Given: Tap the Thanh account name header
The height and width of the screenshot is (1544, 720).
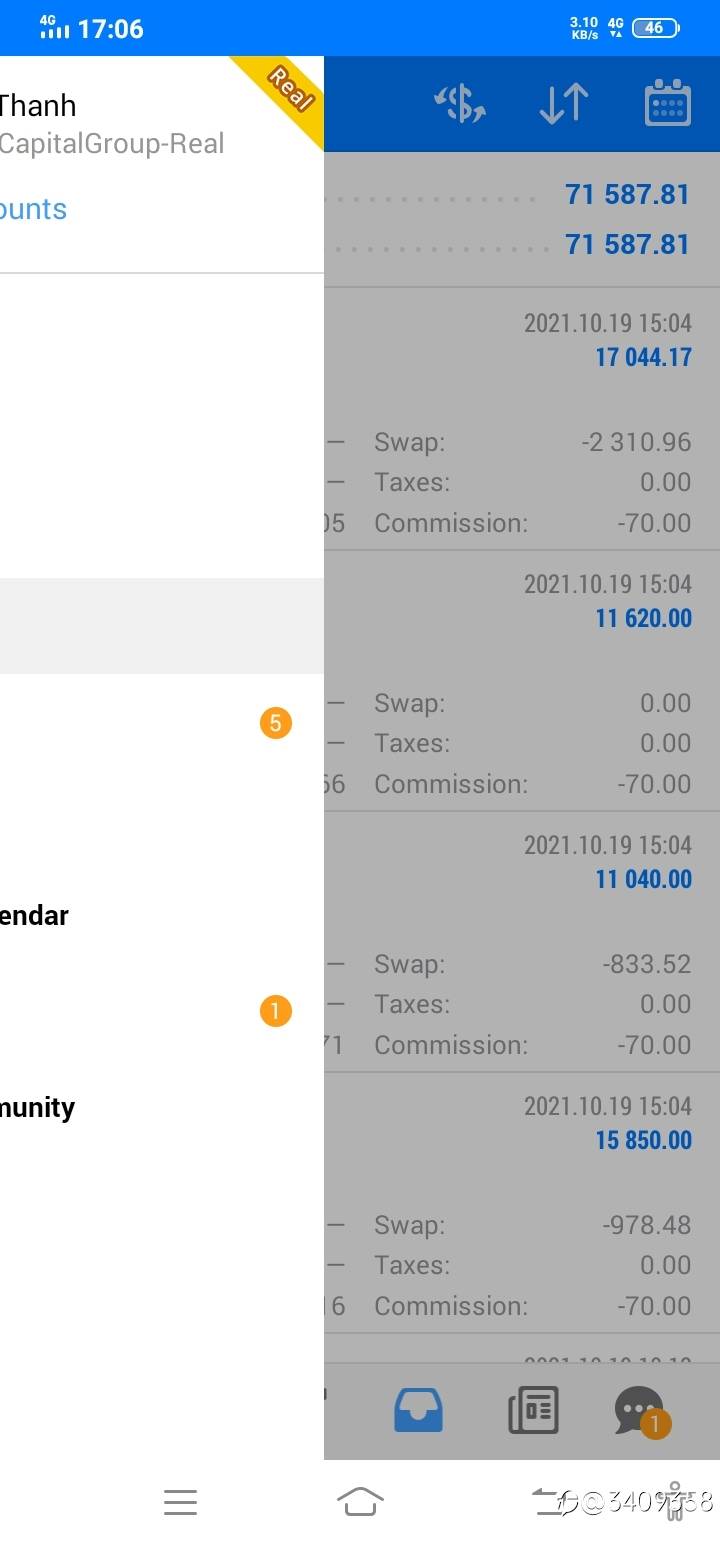Looking at the screenshot, I should [38, 106].
